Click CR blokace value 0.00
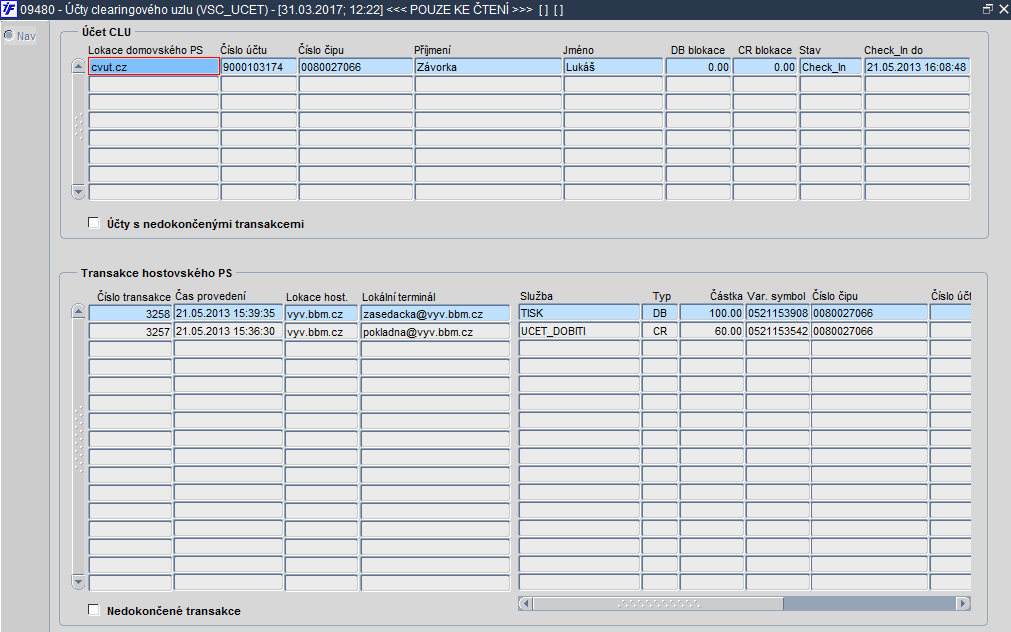Screen dimensions: 1011x632 pyautogui.click(x=765, y=66)
